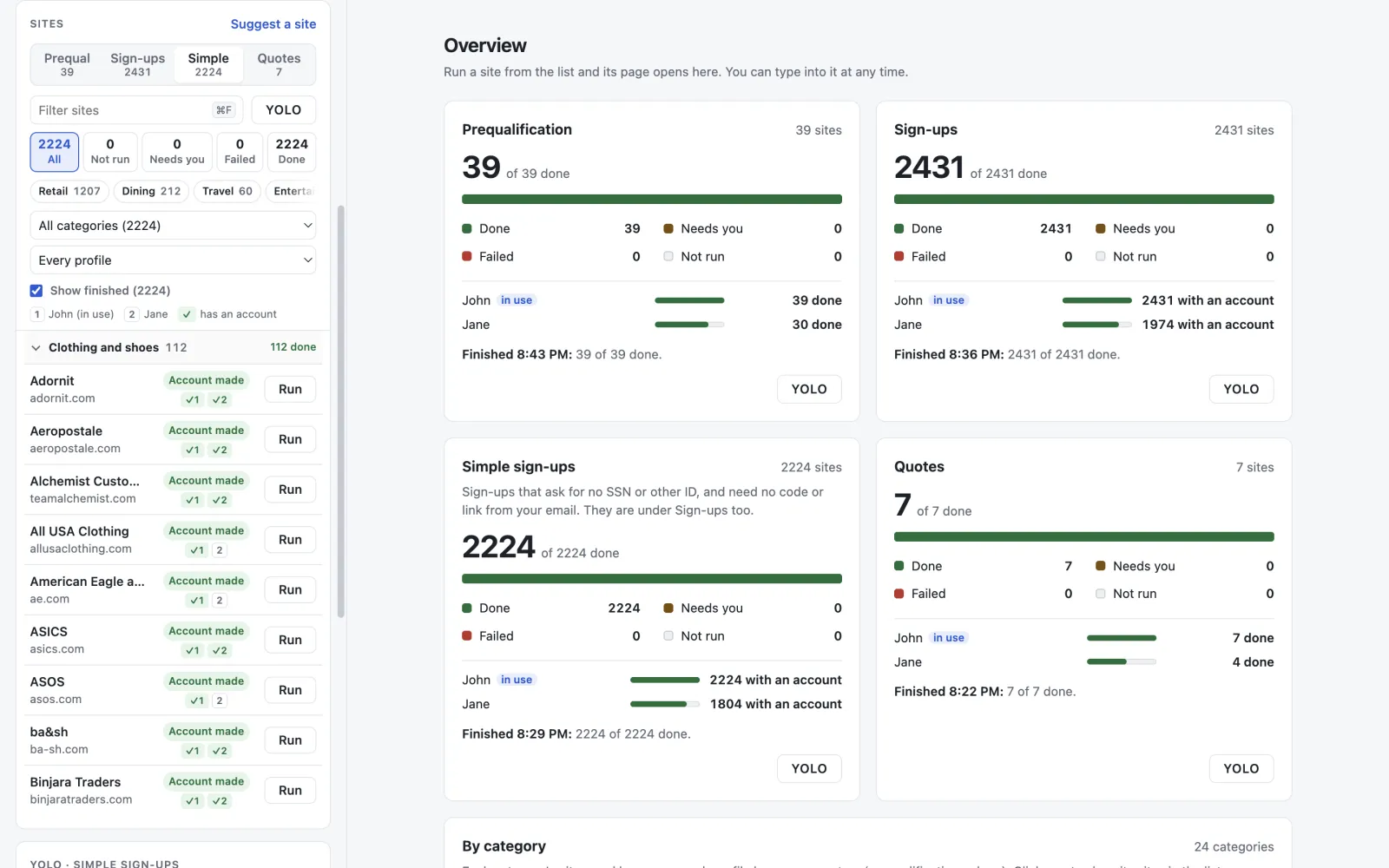Viewport: 1389px width, 868px height.
Task: Click Binjara Traders profile 1 check badge
Action: click(x=193, y=801)
